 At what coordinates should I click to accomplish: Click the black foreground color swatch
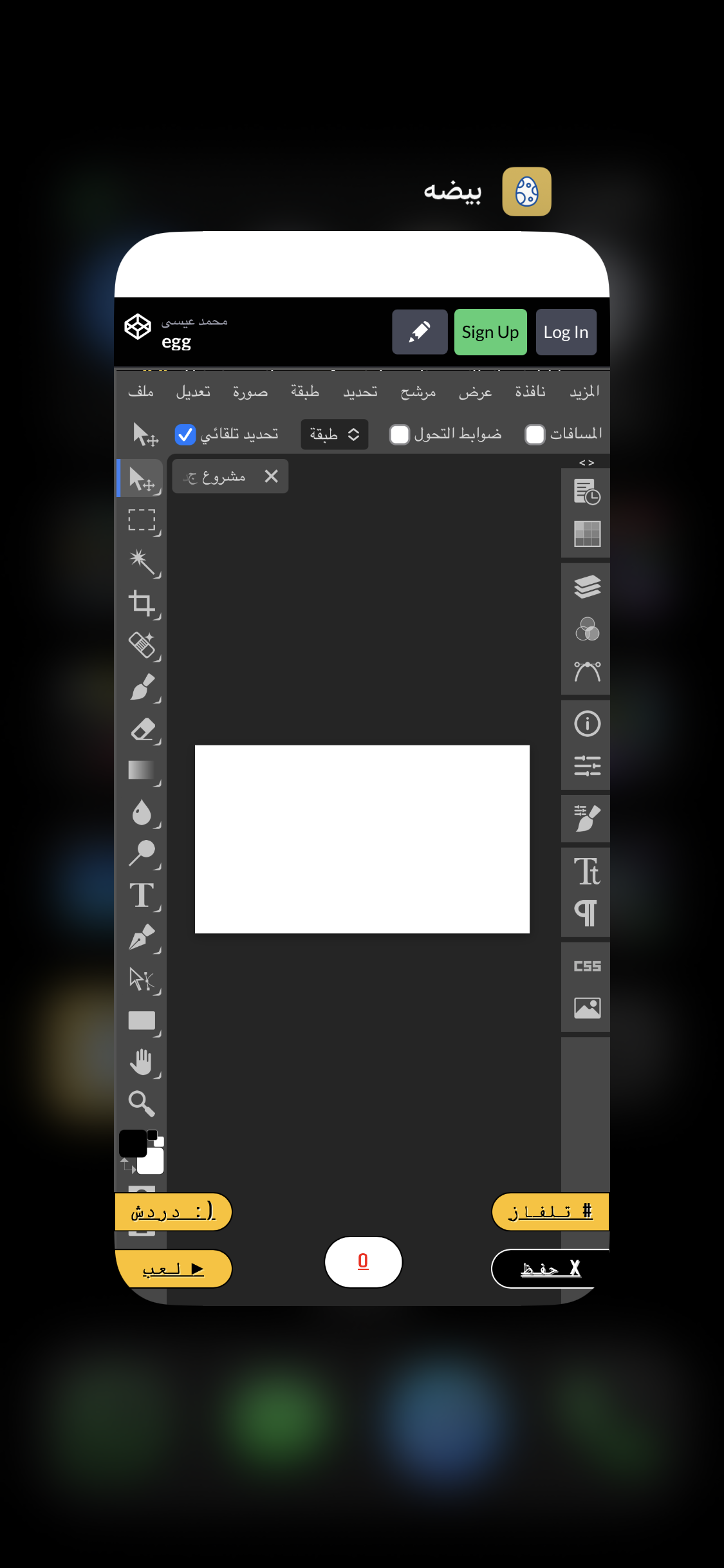tap(133, 1144)
